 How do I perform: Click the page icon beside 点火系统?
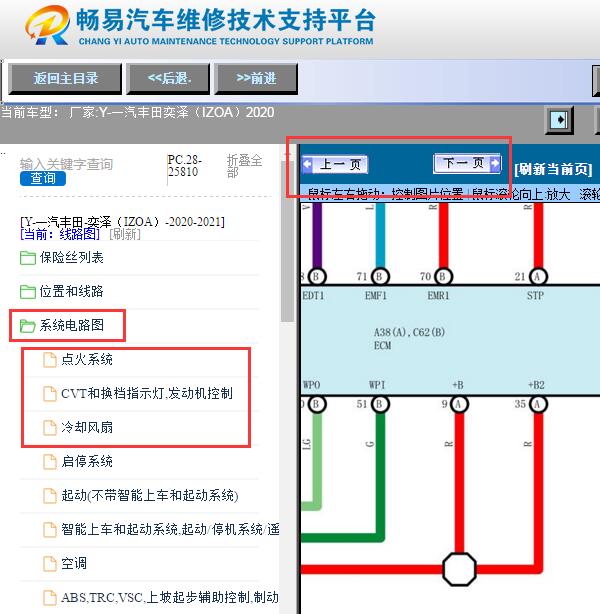pos(49,360)
